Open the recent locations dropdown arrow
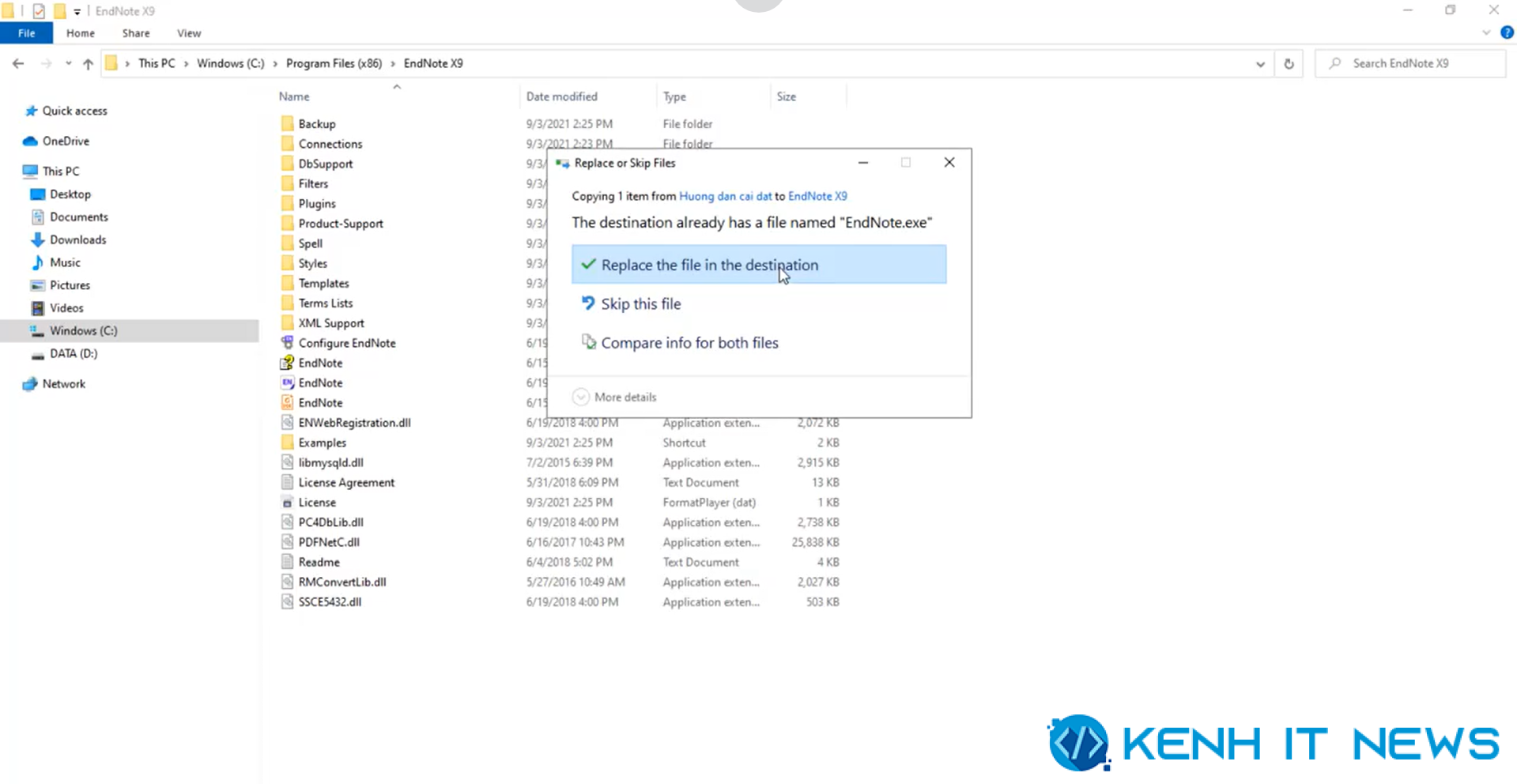This screenshot has width=1517, height=784. 69,63
